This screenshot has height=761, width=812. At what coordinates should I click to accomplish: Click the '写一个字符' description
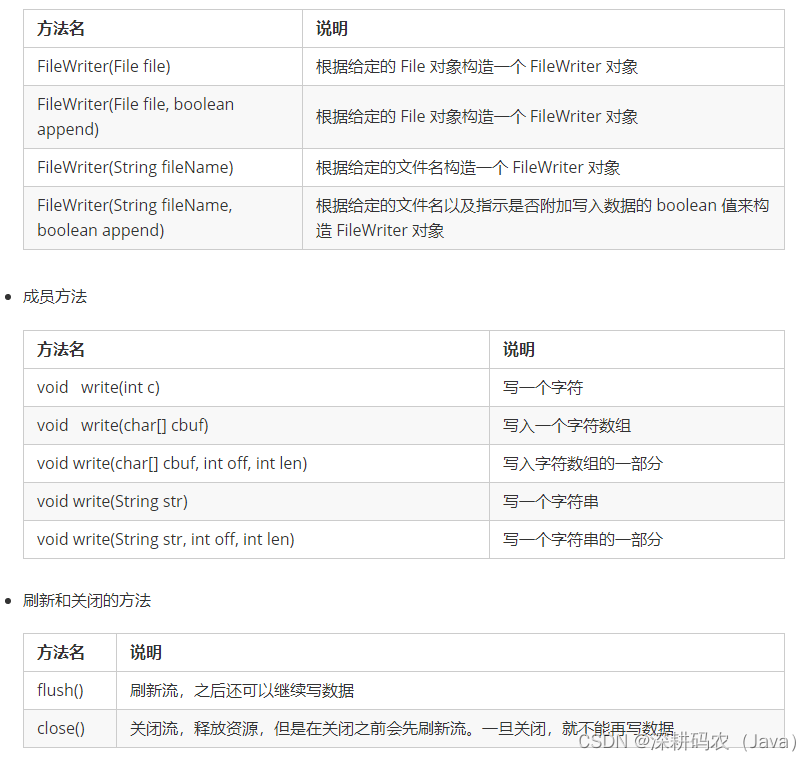(x=543, y=387)
